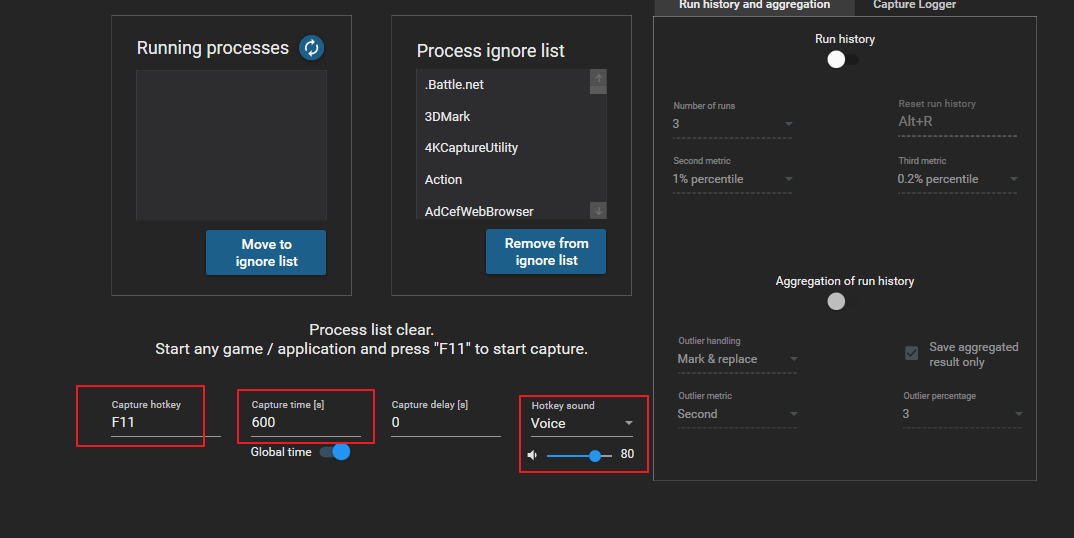Click the ignore list scroll down arrow
The width and height of the screenshot is (1074, 538).
[x=598, y=210]
